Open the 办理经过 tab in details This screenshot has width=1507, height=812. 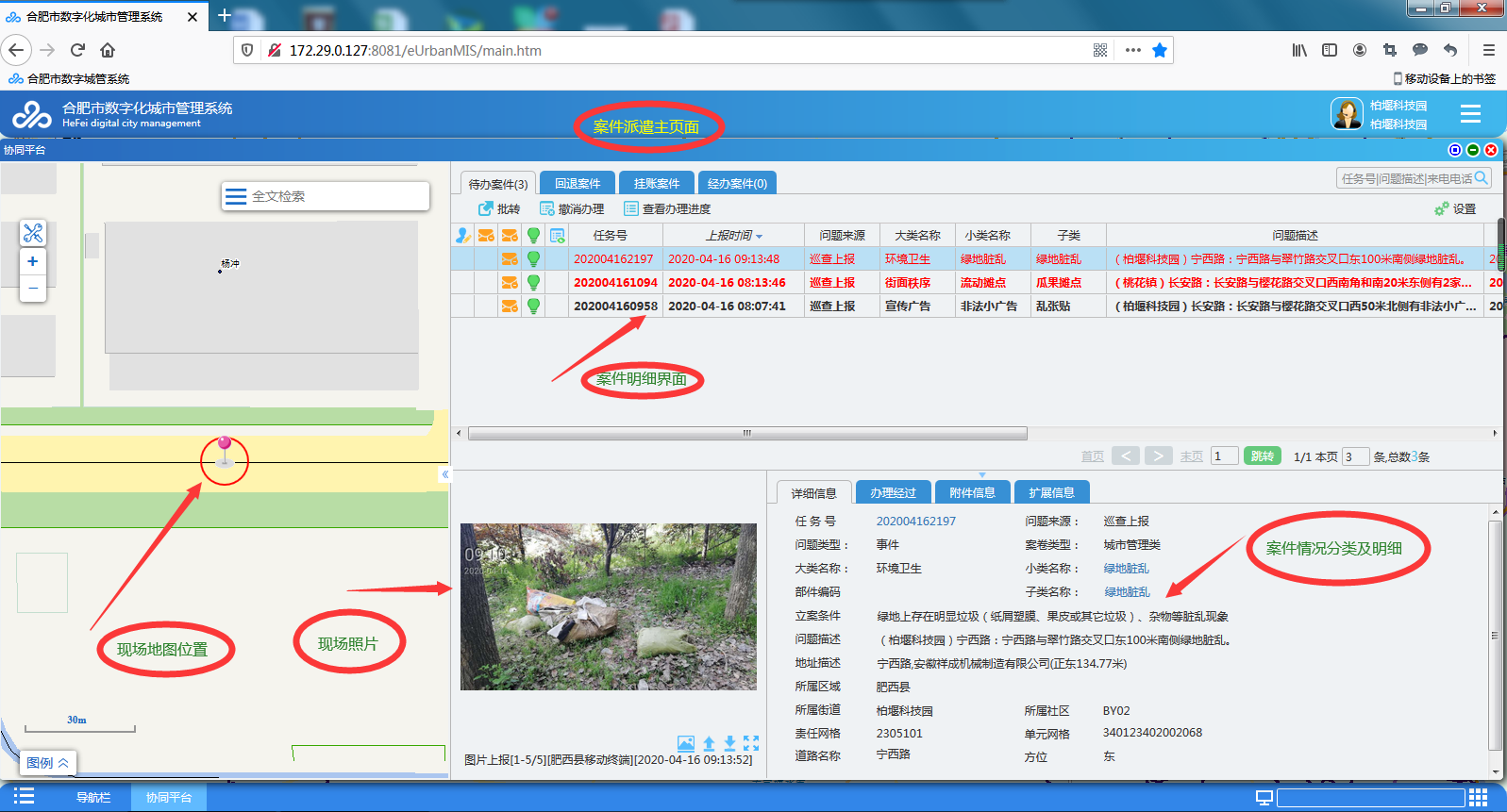point(893,492)
